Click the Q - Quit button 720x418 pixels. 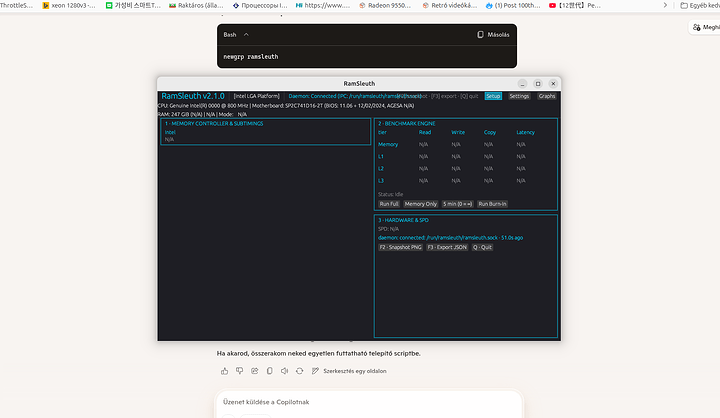point(482,247)
